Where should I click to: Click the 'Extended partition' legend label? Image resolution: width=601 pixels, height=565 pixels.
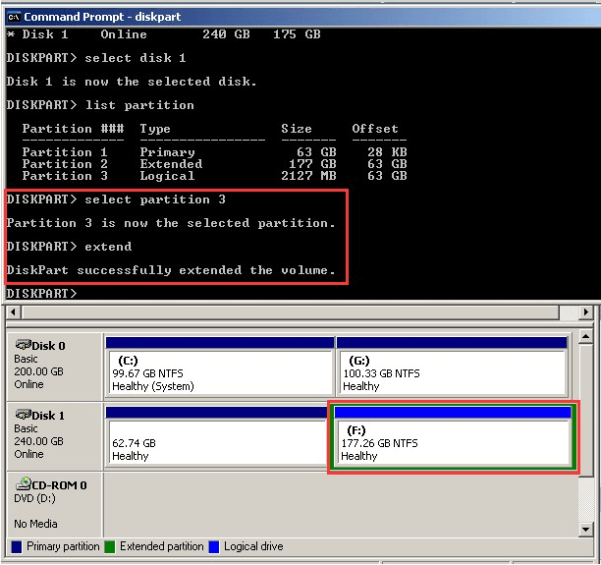tap(161, 547)
